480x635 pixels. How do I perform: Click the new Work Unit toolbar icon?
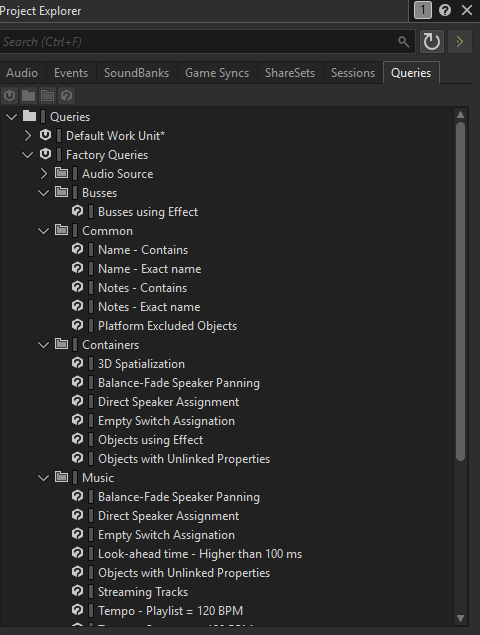(9, 96)
